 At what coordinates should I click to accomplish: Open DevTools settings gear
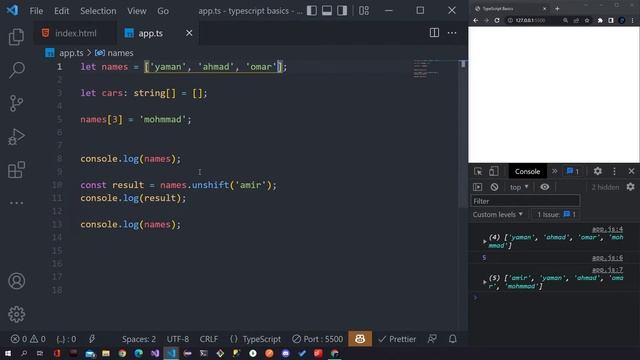(598, 171)
